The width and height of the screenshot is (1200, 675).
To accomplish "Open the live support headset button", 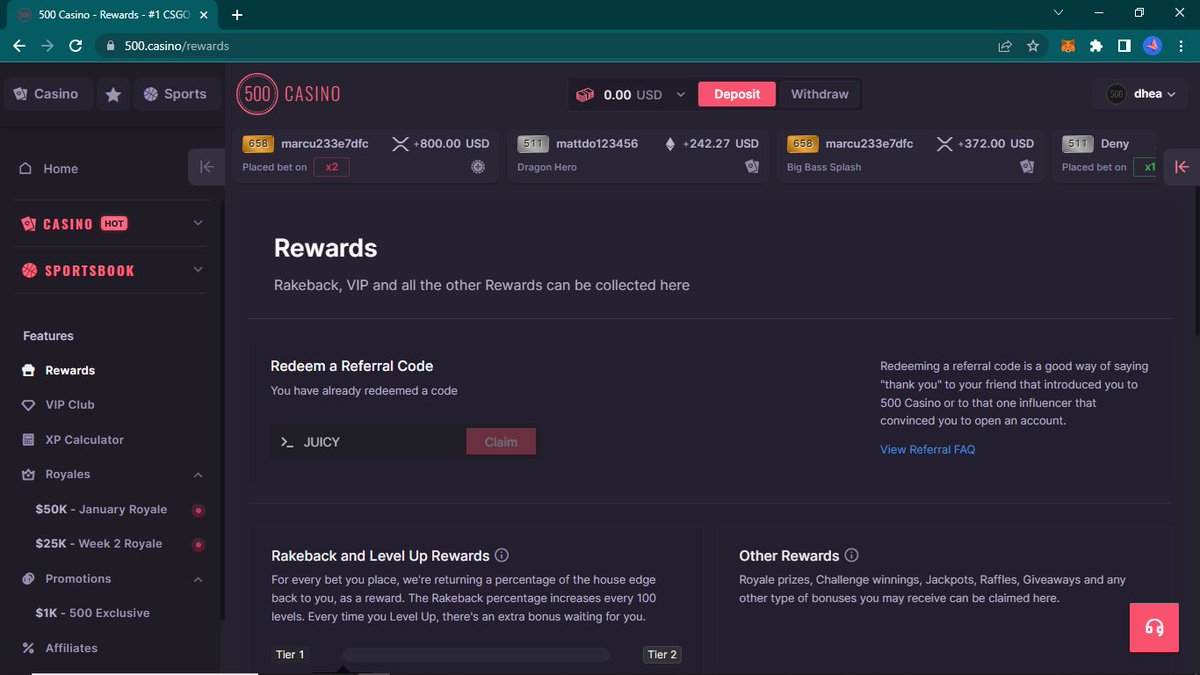I will click(x=1154, y=628).
